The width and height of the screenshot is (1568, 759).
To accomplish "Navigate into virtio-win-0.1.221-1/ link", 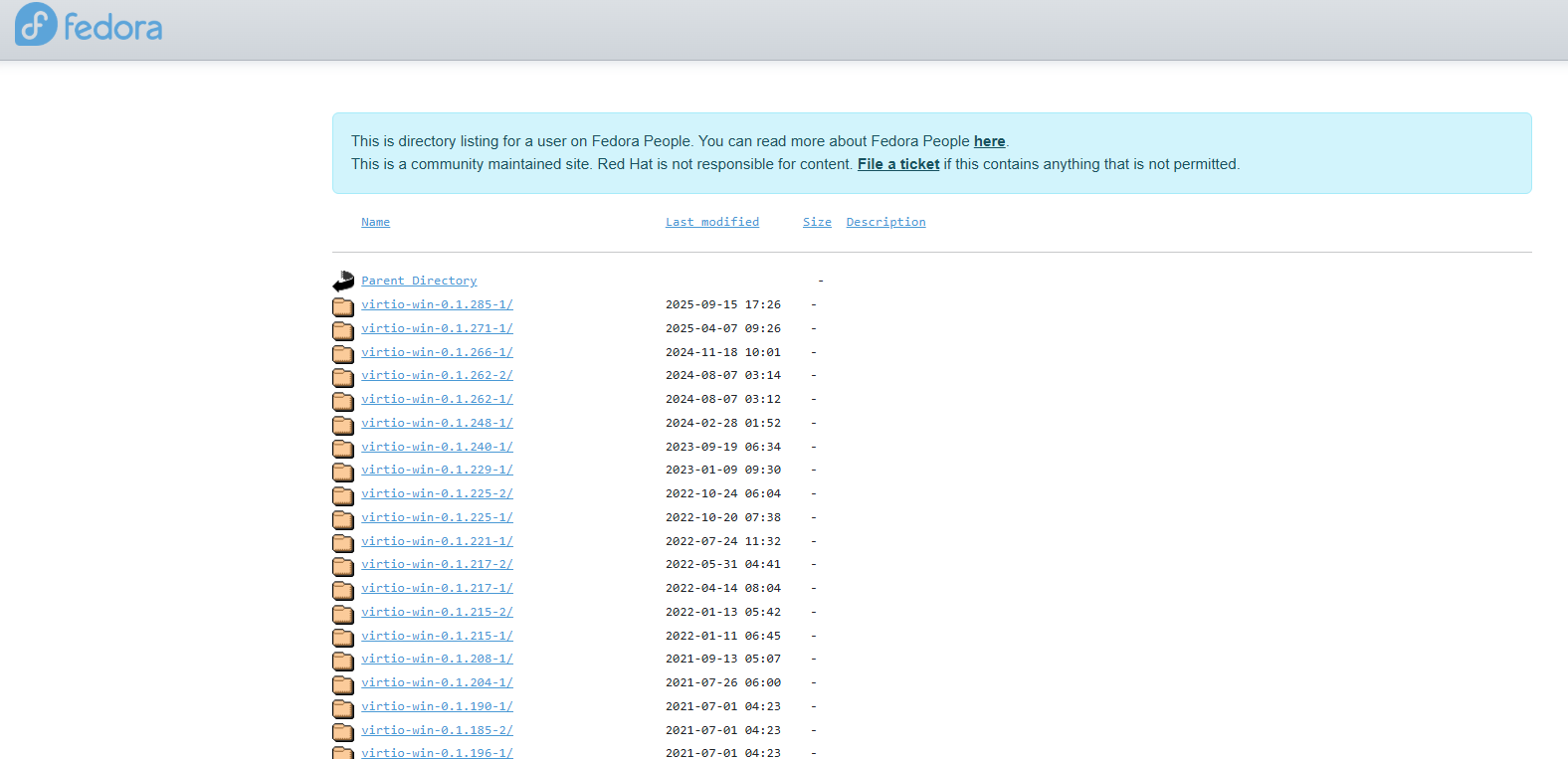I will (x=437, y=541).
